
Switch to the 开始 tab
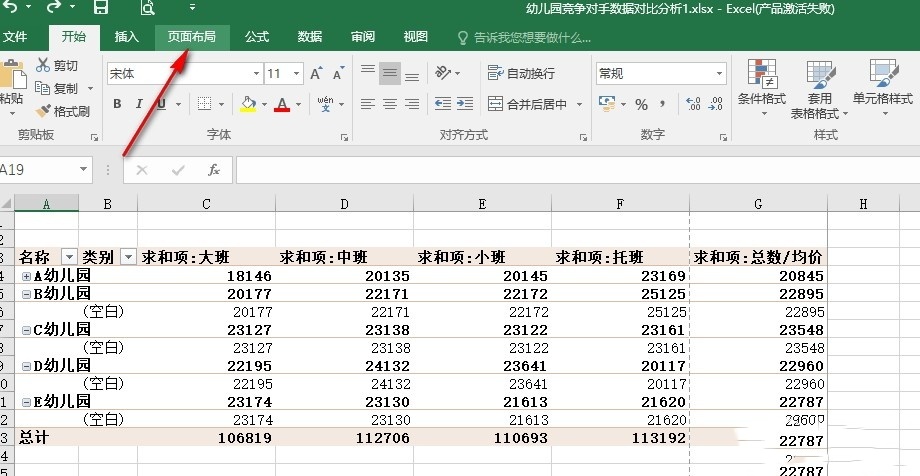click(74, 37)
